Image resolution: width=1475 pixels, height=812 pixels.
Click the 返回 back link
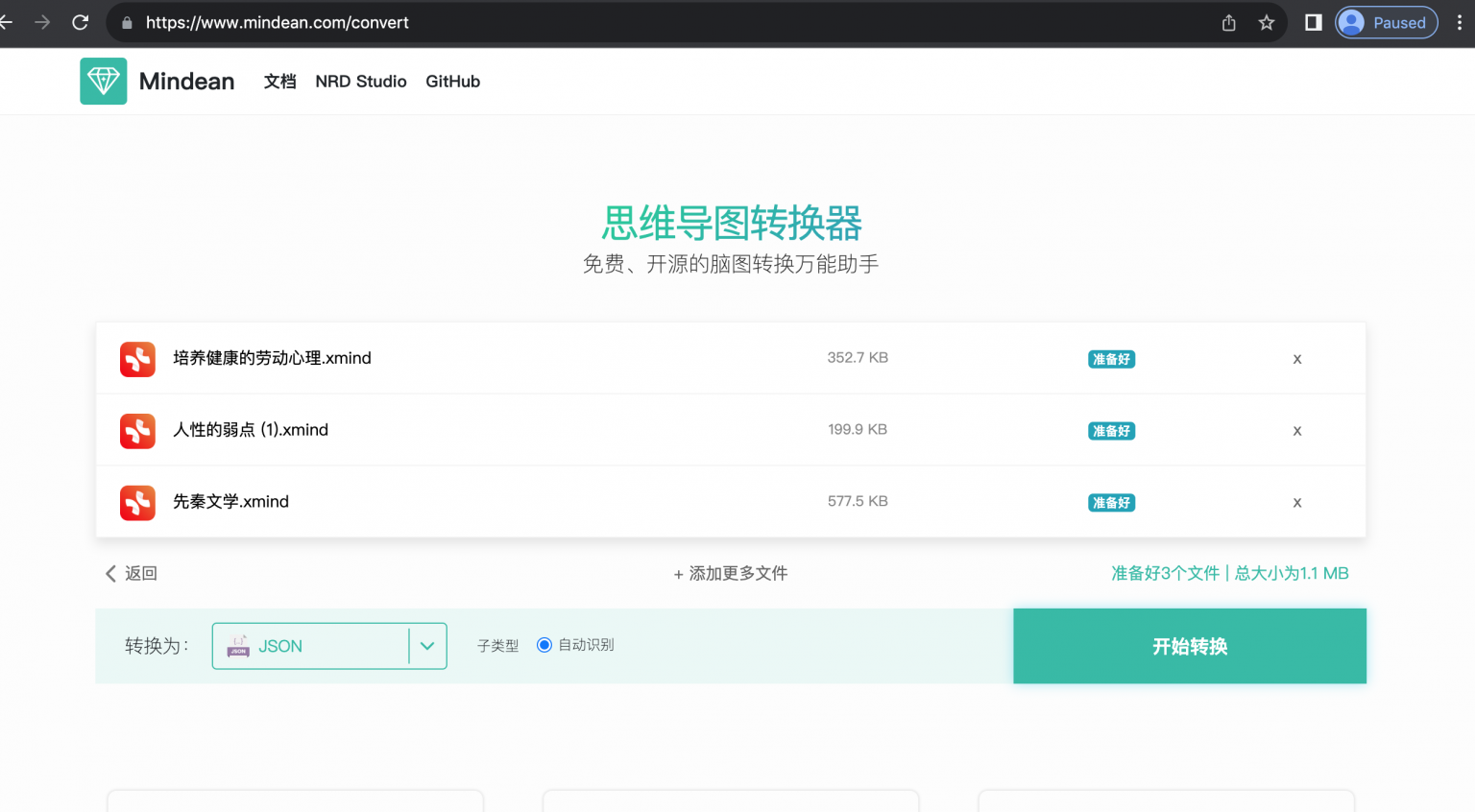[132, 573]
